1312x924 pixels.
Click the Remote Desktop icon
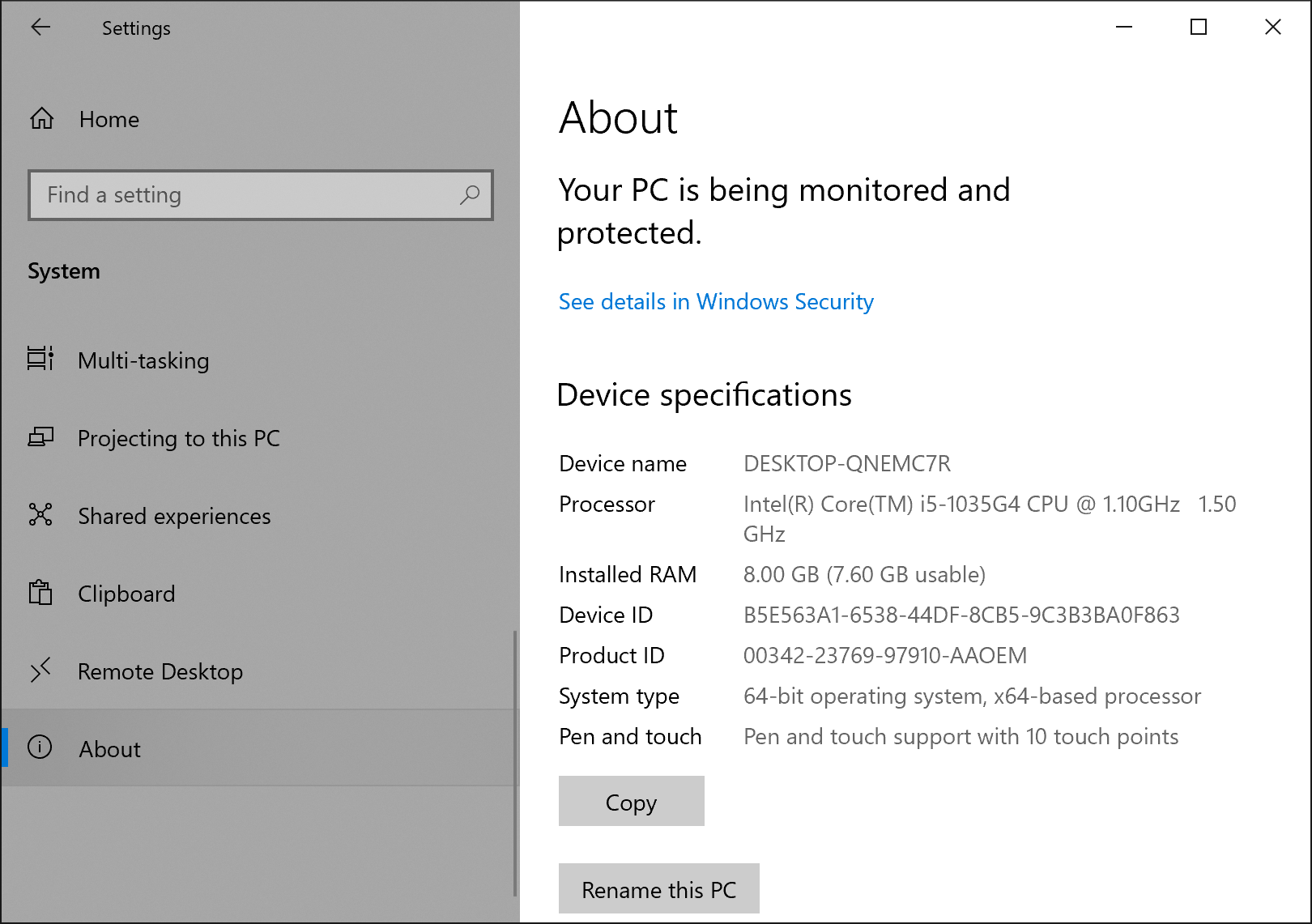(40, 670)
